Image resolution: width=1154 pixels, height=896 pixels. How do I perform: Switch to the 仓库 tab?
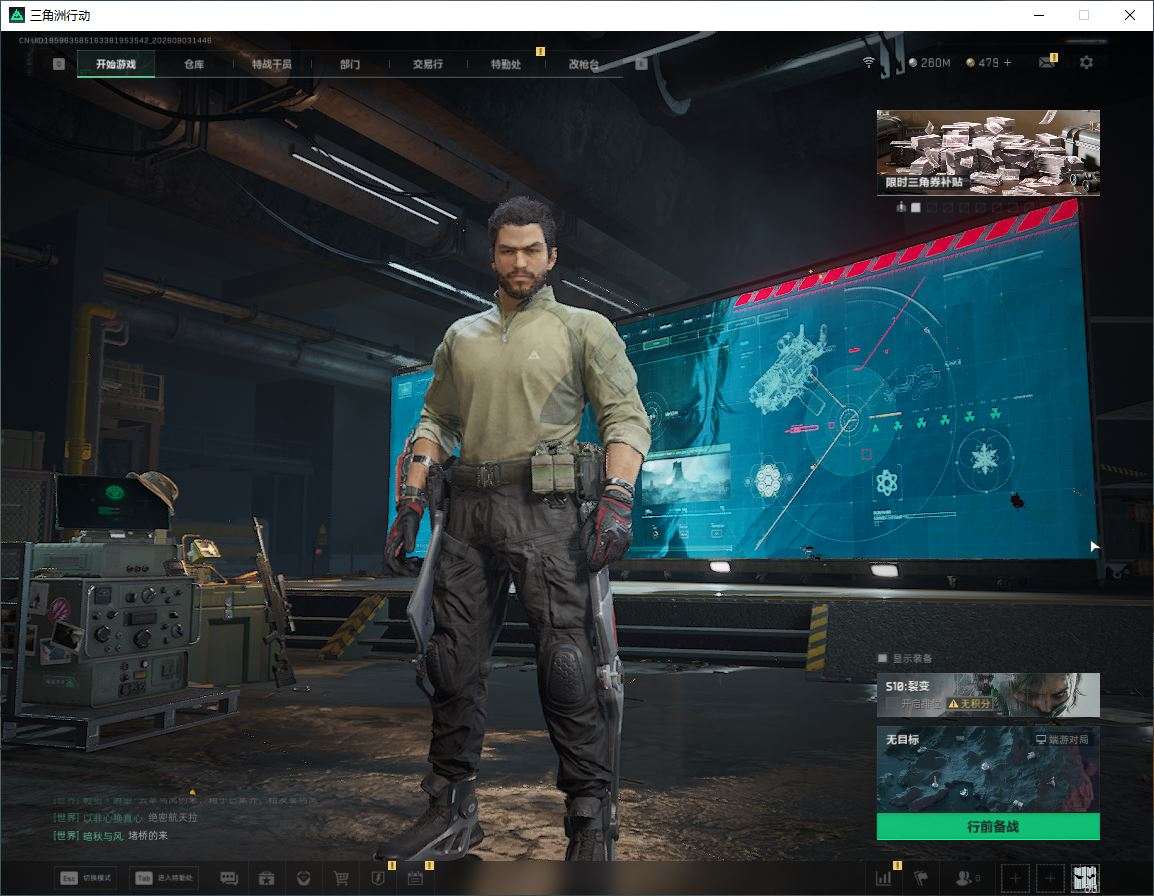pos(194,64)
